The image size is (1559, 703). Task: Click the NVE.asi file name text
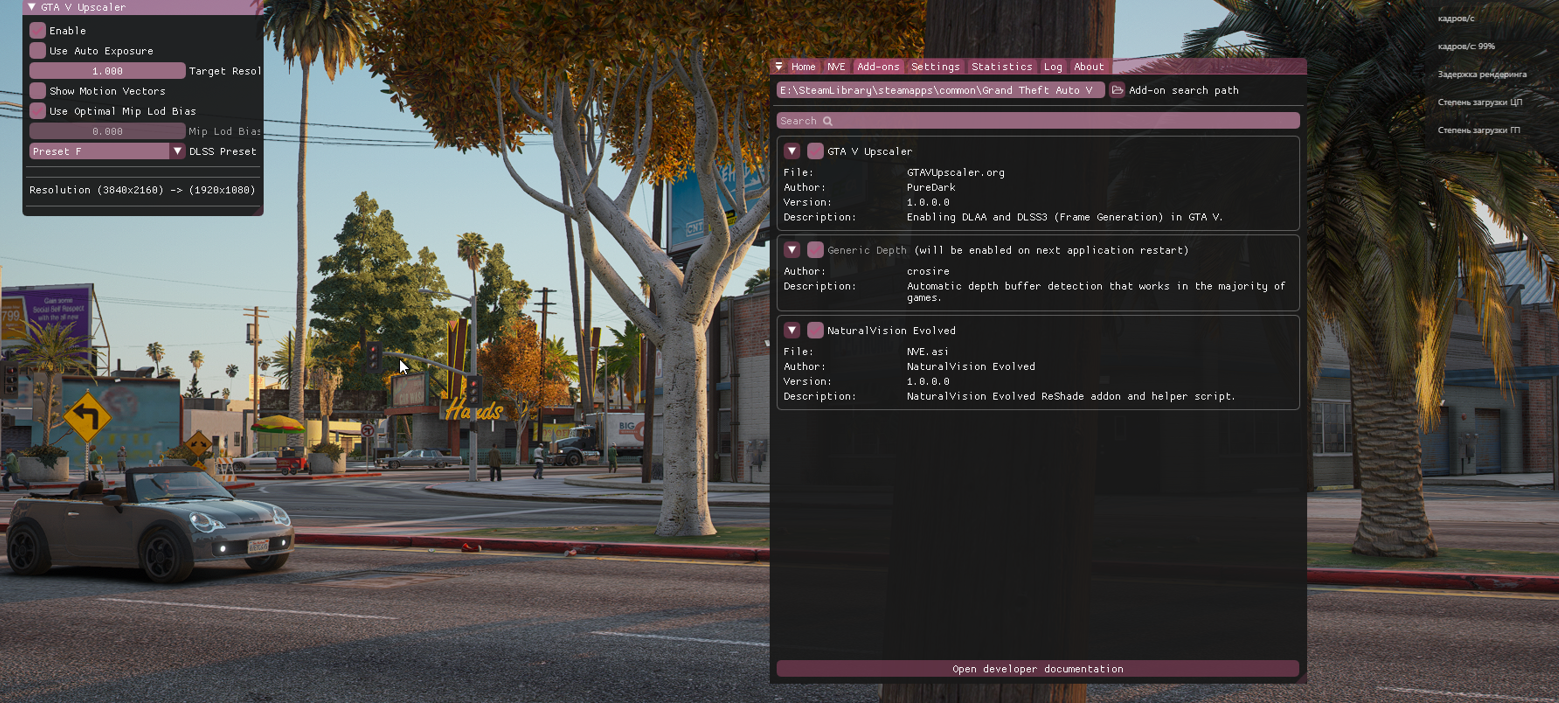928,352
